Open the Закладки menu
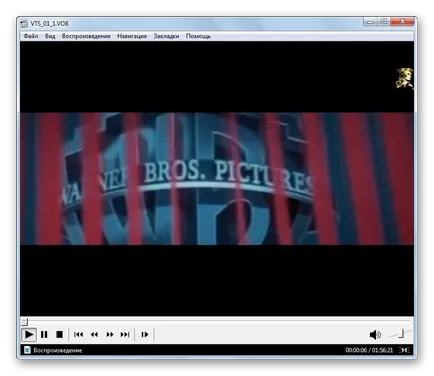 [x=166, y=36]
